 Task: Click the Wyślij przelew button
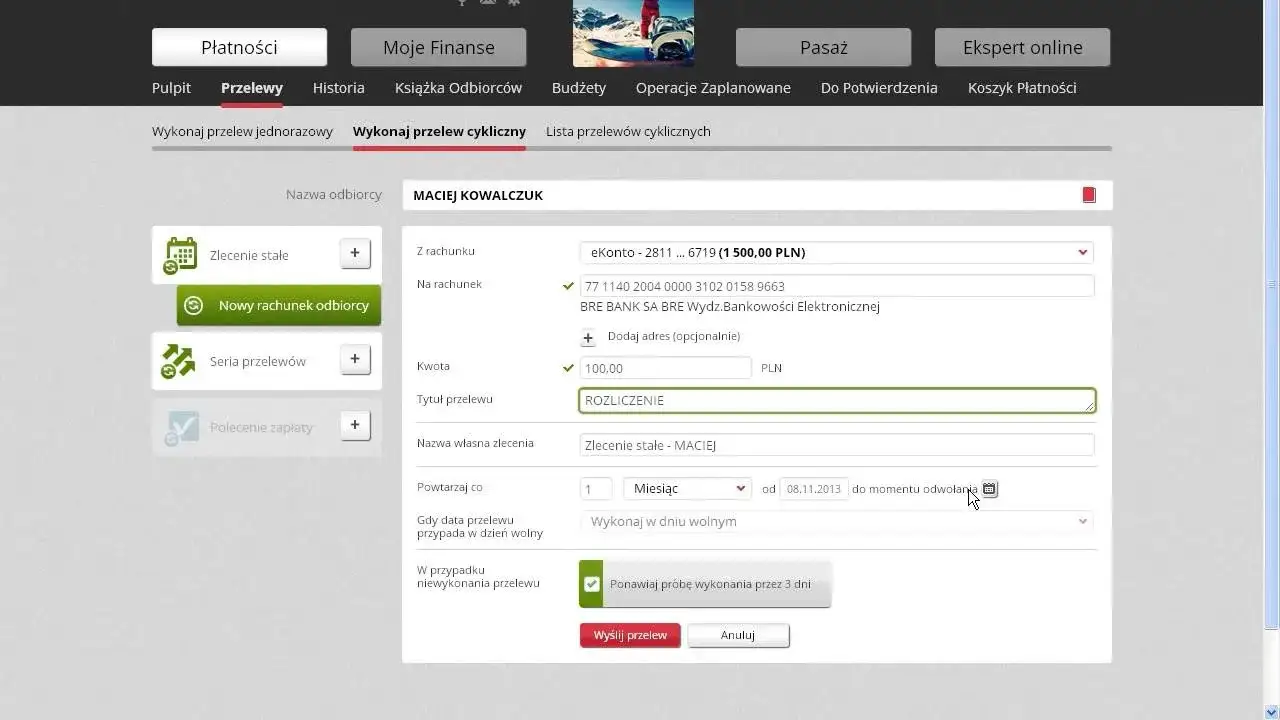click(x=630, y=635)
